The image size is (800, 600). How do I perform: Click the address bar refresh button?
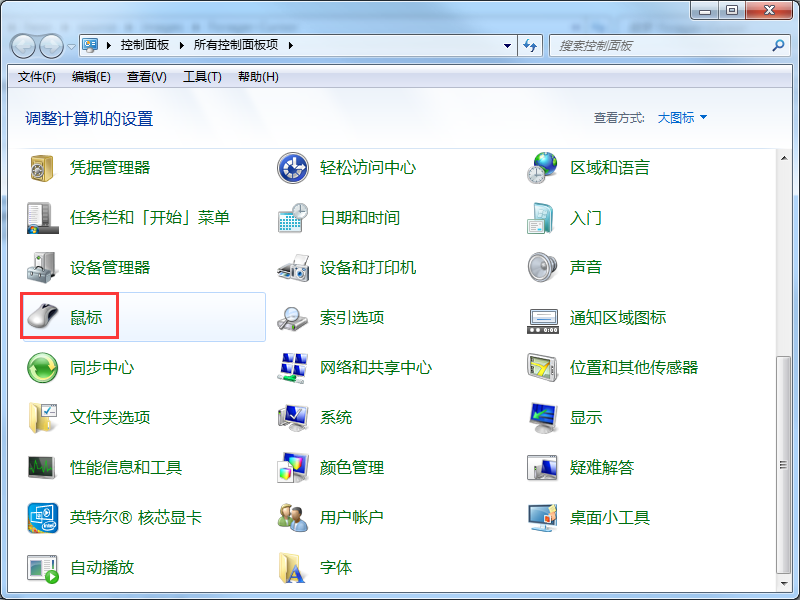(531, 46)
